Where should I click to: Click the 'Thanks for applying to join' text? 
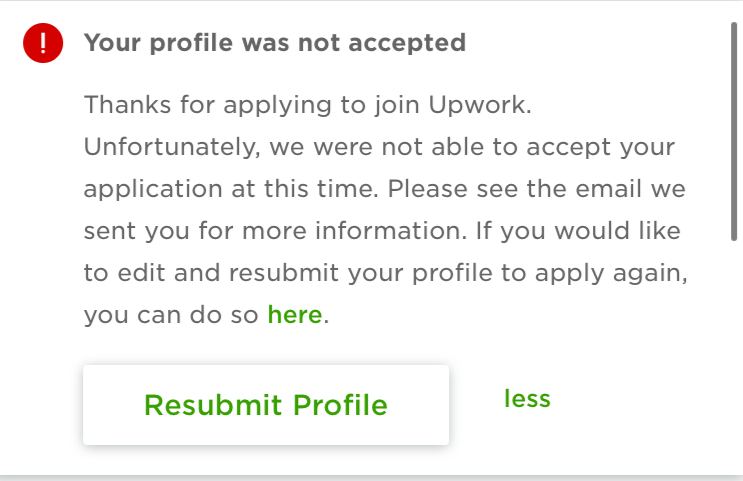(252, 105)
